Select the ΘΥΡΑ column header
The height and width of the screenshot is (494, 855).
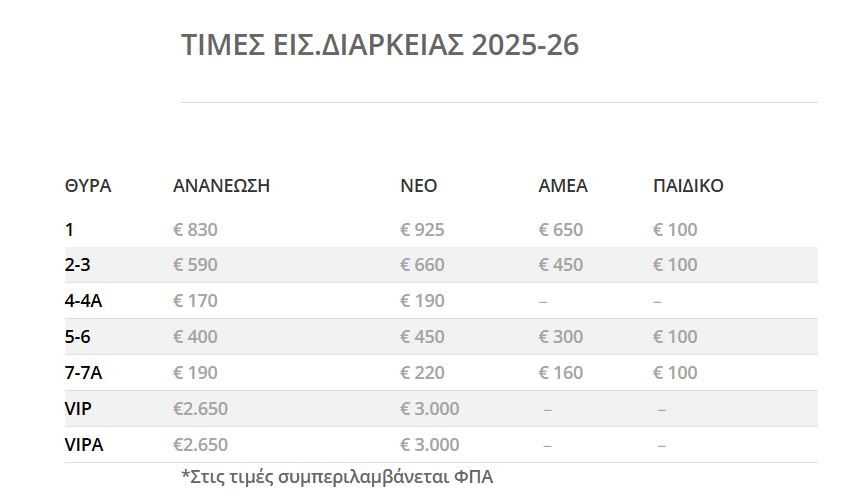coord(88,186)
